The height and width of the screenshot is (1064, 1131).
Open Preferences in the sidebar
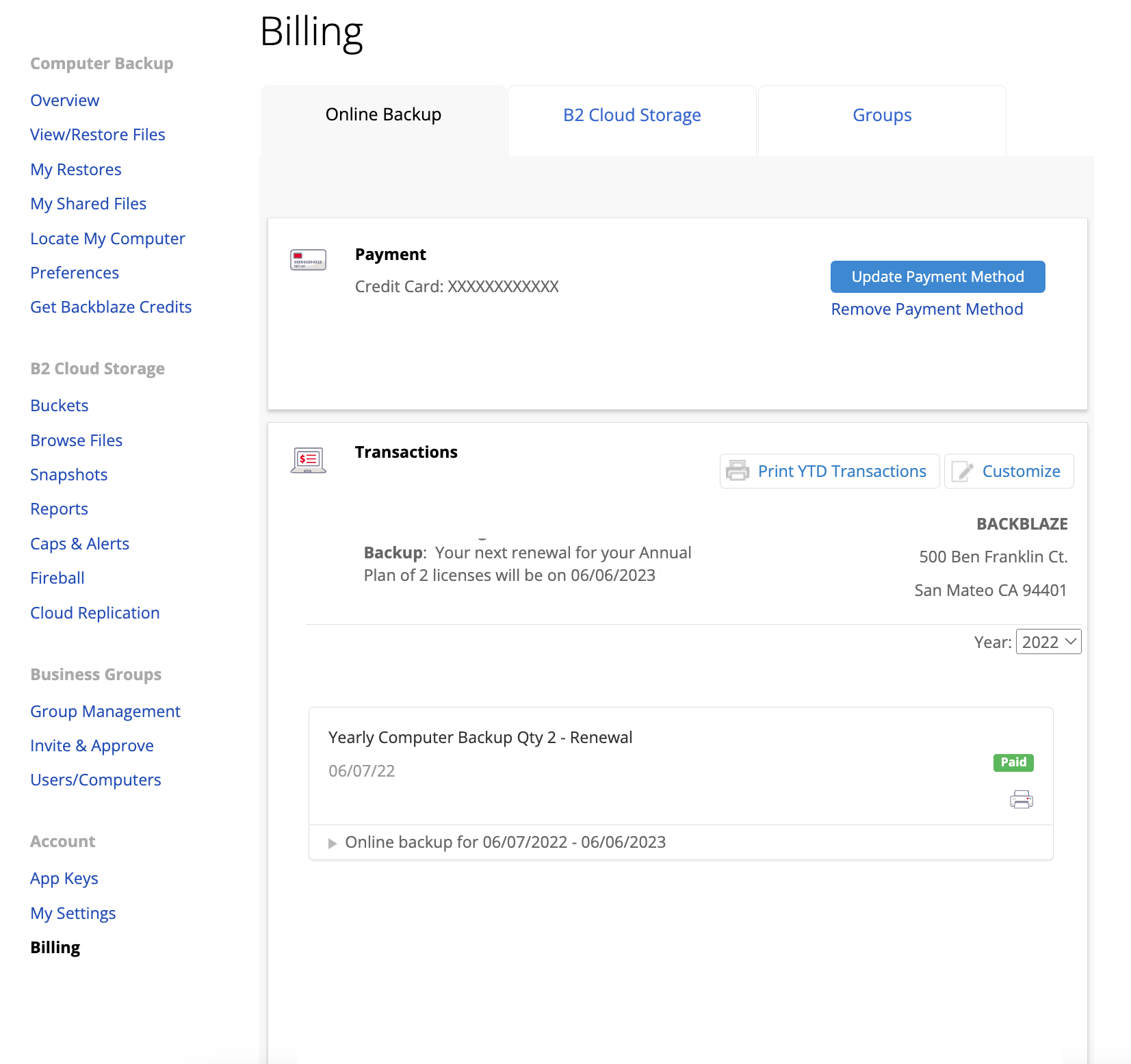click(75, 273)
